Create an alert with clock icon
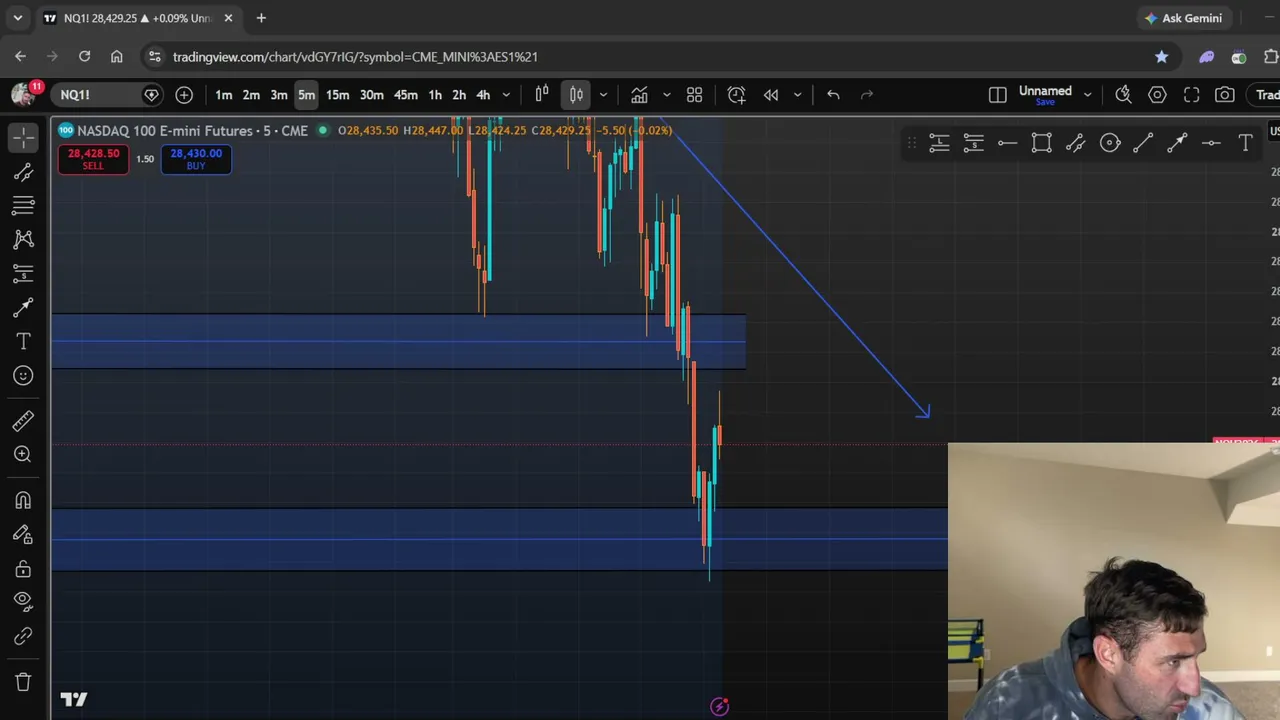The image size is (1280, 720). point(736,95)
